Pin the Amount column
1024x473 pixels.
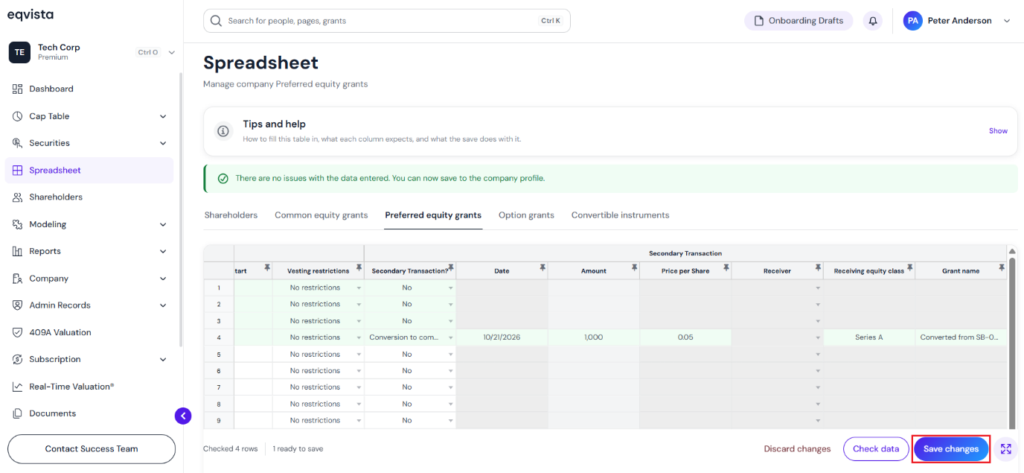pos(634,268)
